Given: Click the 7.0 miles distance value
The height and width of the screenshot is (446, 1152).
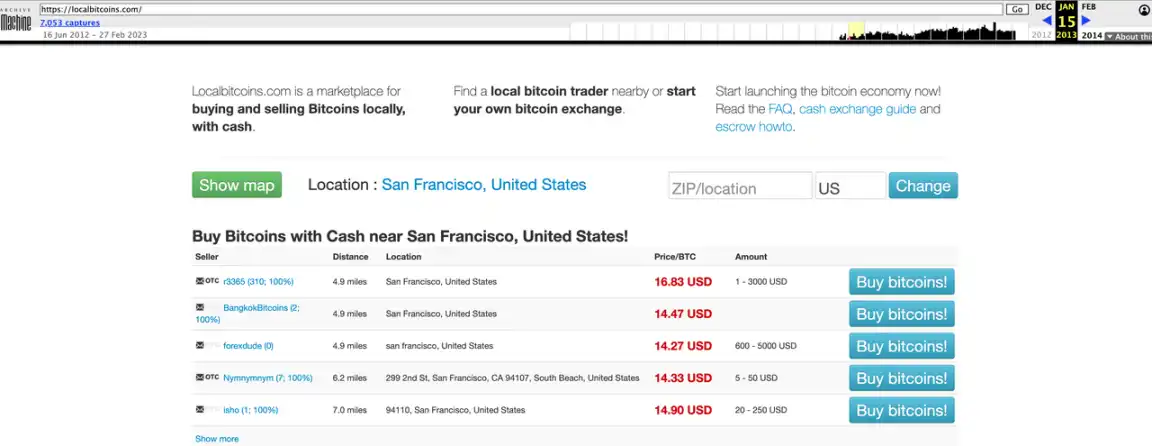Looking at the screenshot, I should 350,410.
